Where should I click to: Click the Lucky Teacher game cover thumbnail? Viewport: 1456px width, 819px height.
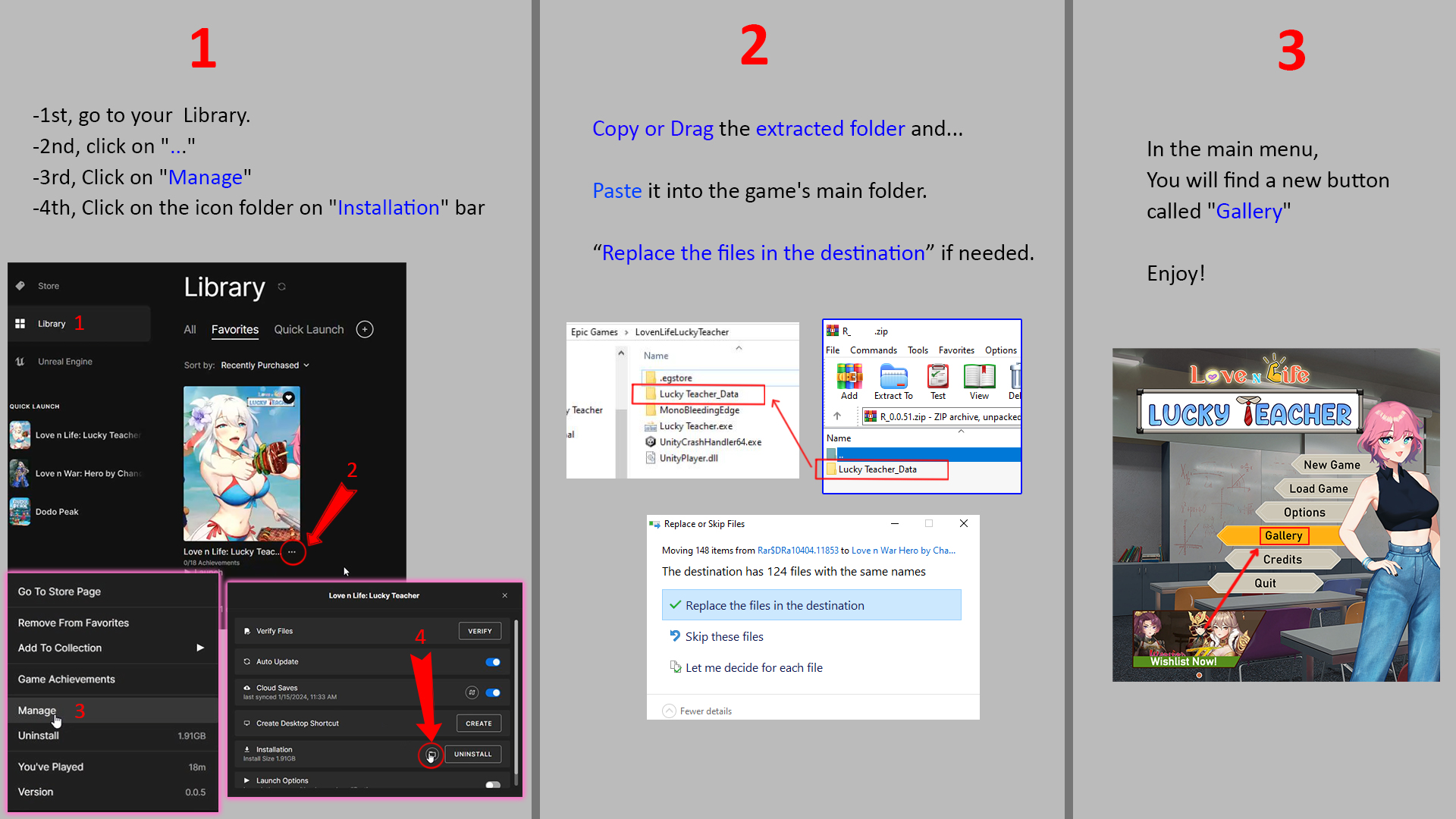[x=242, y=463]
